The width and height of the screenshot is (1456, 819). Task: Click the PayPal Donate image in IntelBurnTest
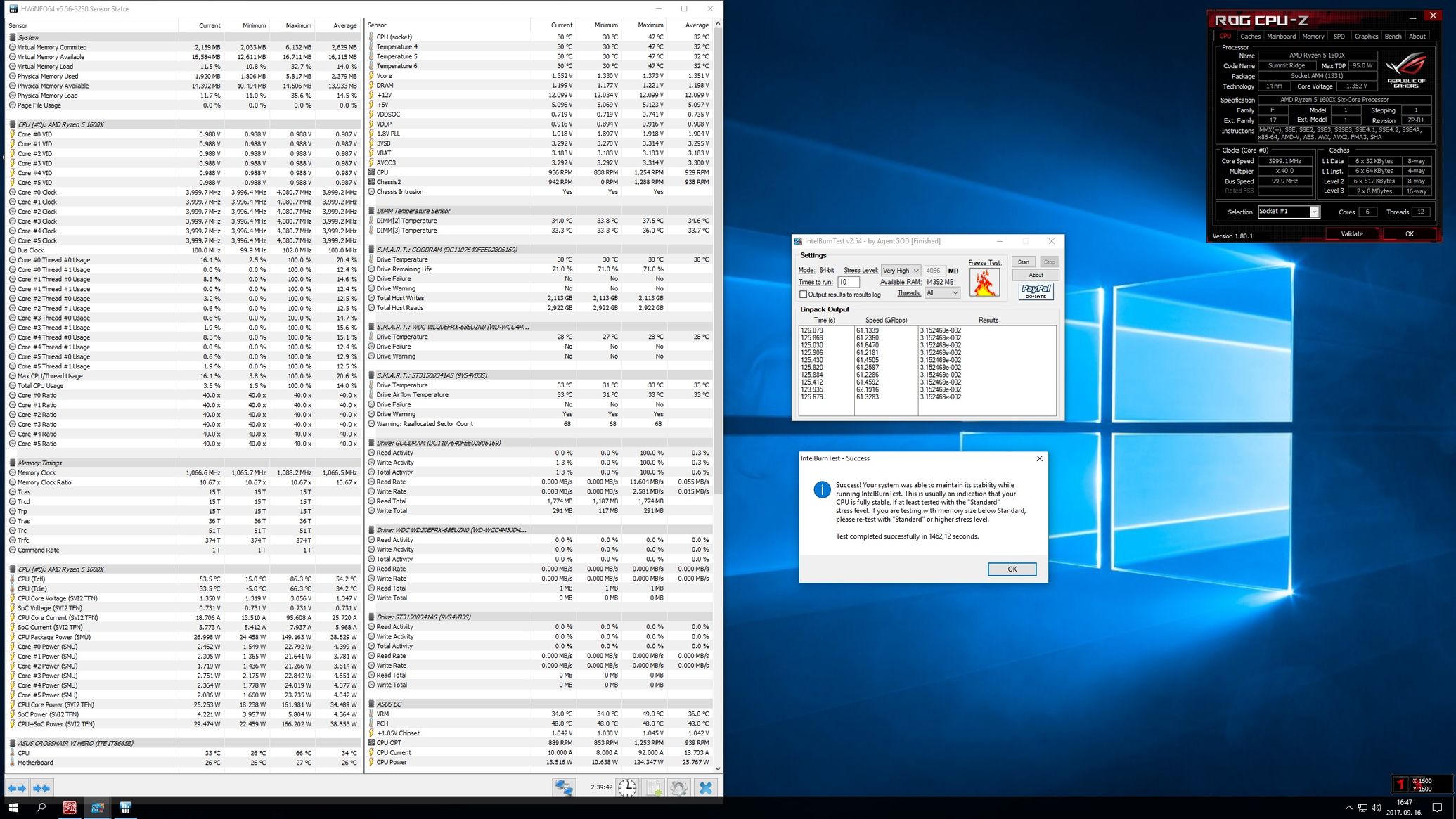coord(1036,291)
